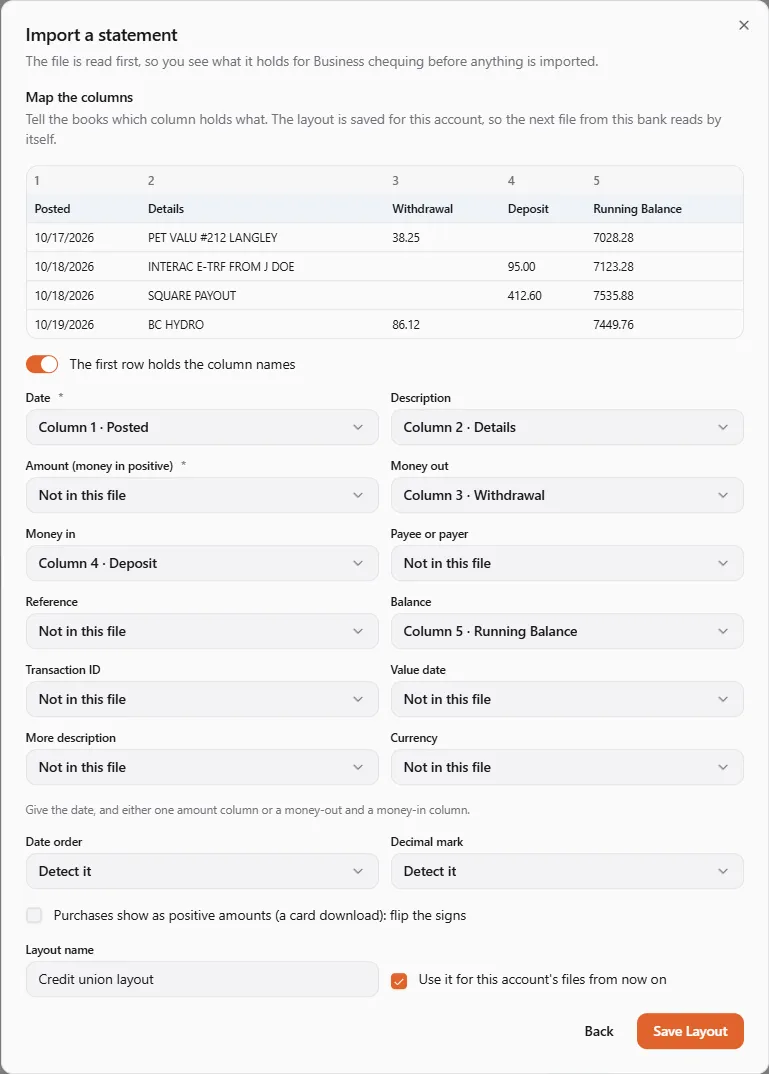Click the Save Layout button
This screenshot has height=1074, width=769.
tap(690, 1032)
